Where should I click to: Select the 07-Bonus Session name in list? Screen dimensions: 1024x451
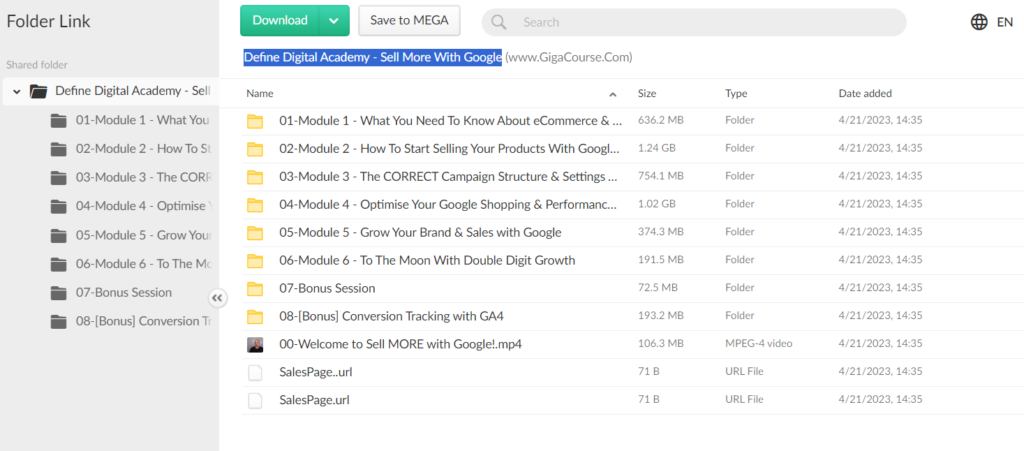click(x=327, y=288)
